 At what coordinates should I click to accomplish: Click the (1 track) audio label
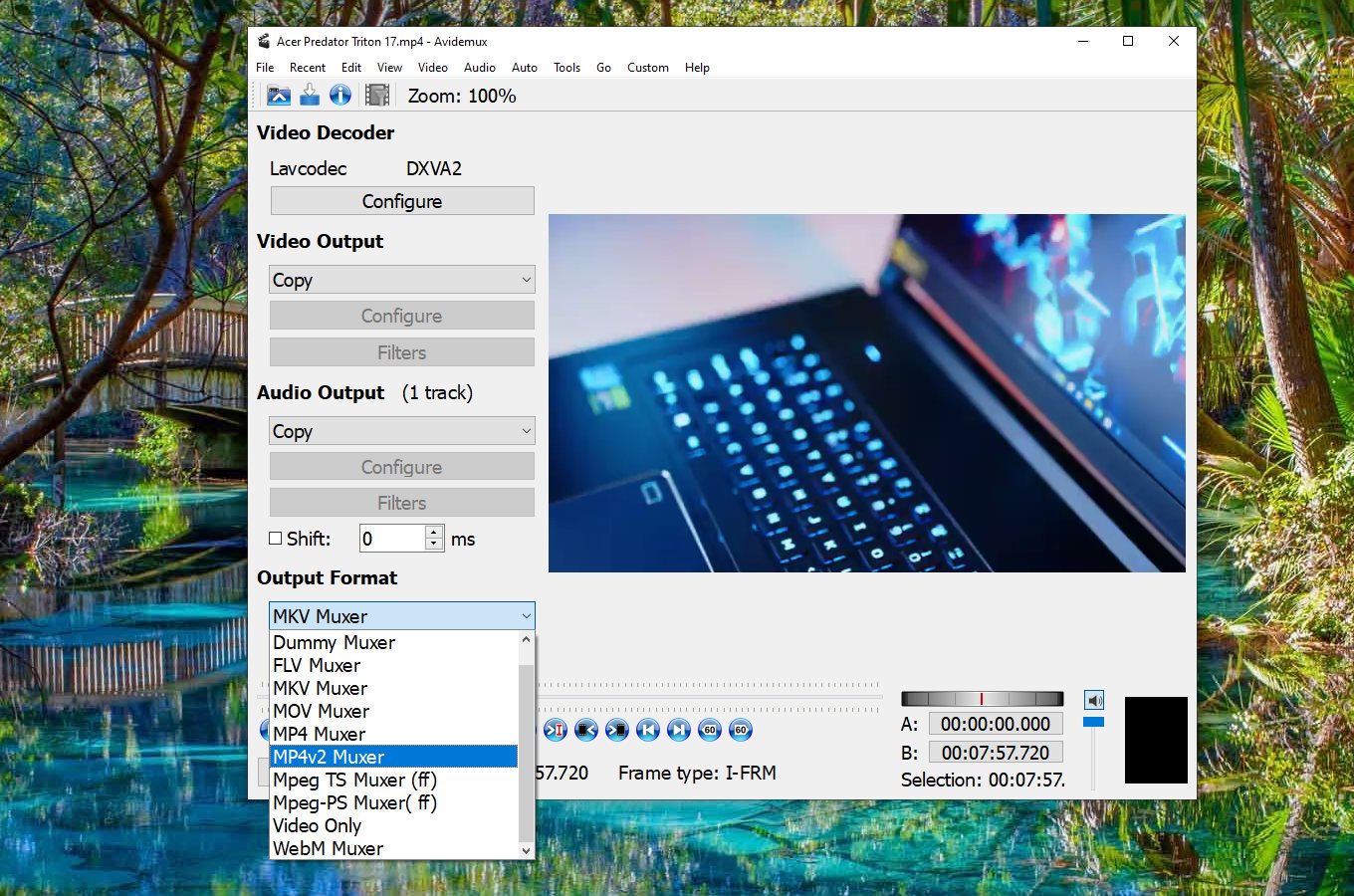click(437, 393)
